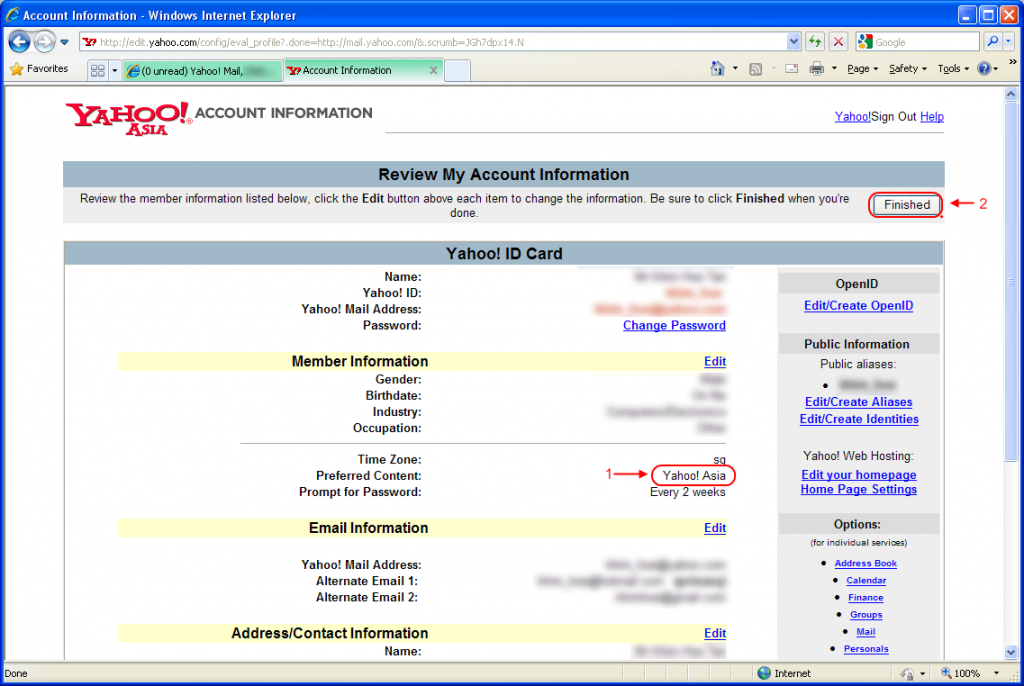The image size is (1024, 686).
Task: Click the Print icon in command bar
Action: click(x=816, y=69)
